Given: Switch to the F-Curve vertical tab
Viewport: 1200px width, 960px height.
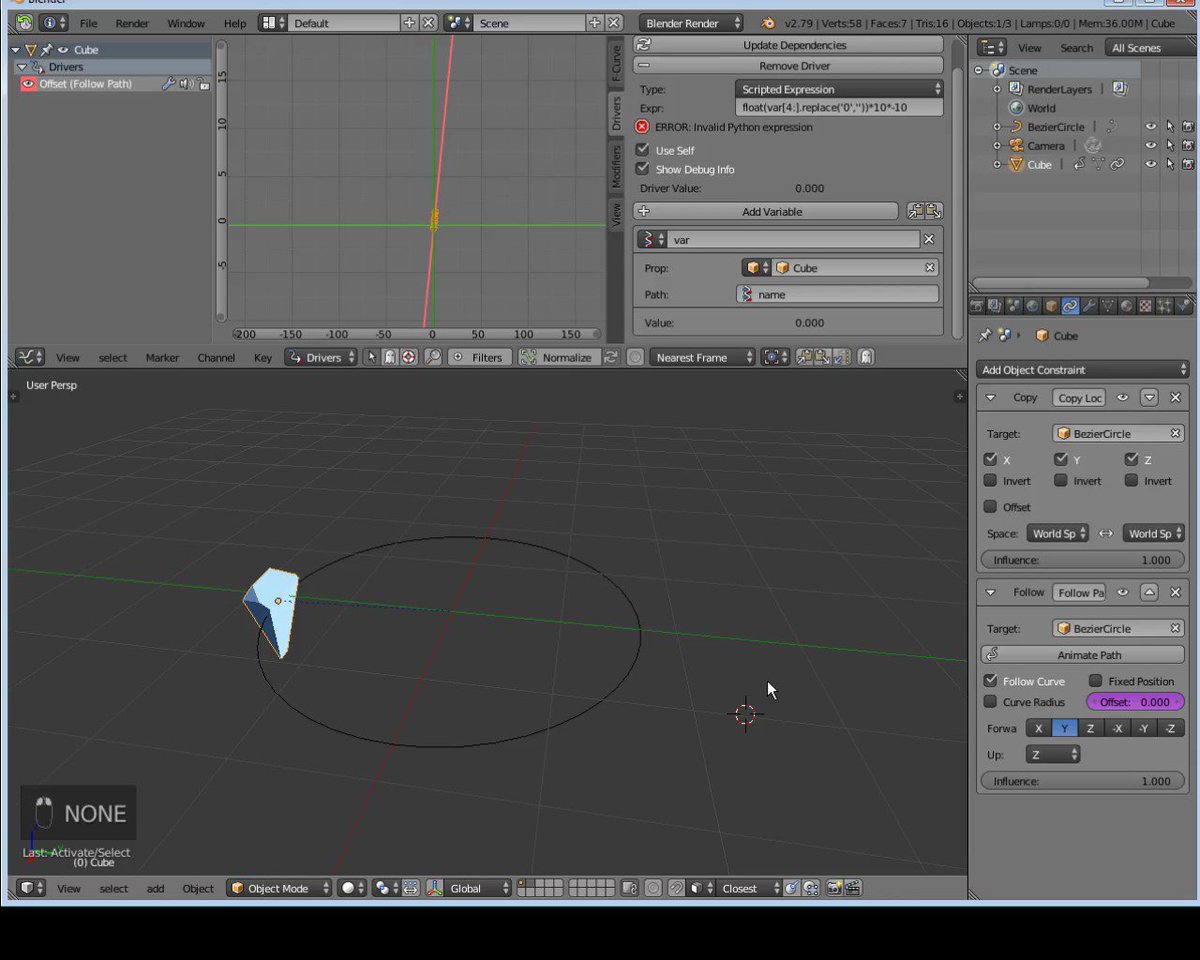Looking at the screenshot, I should pos(616,62).
